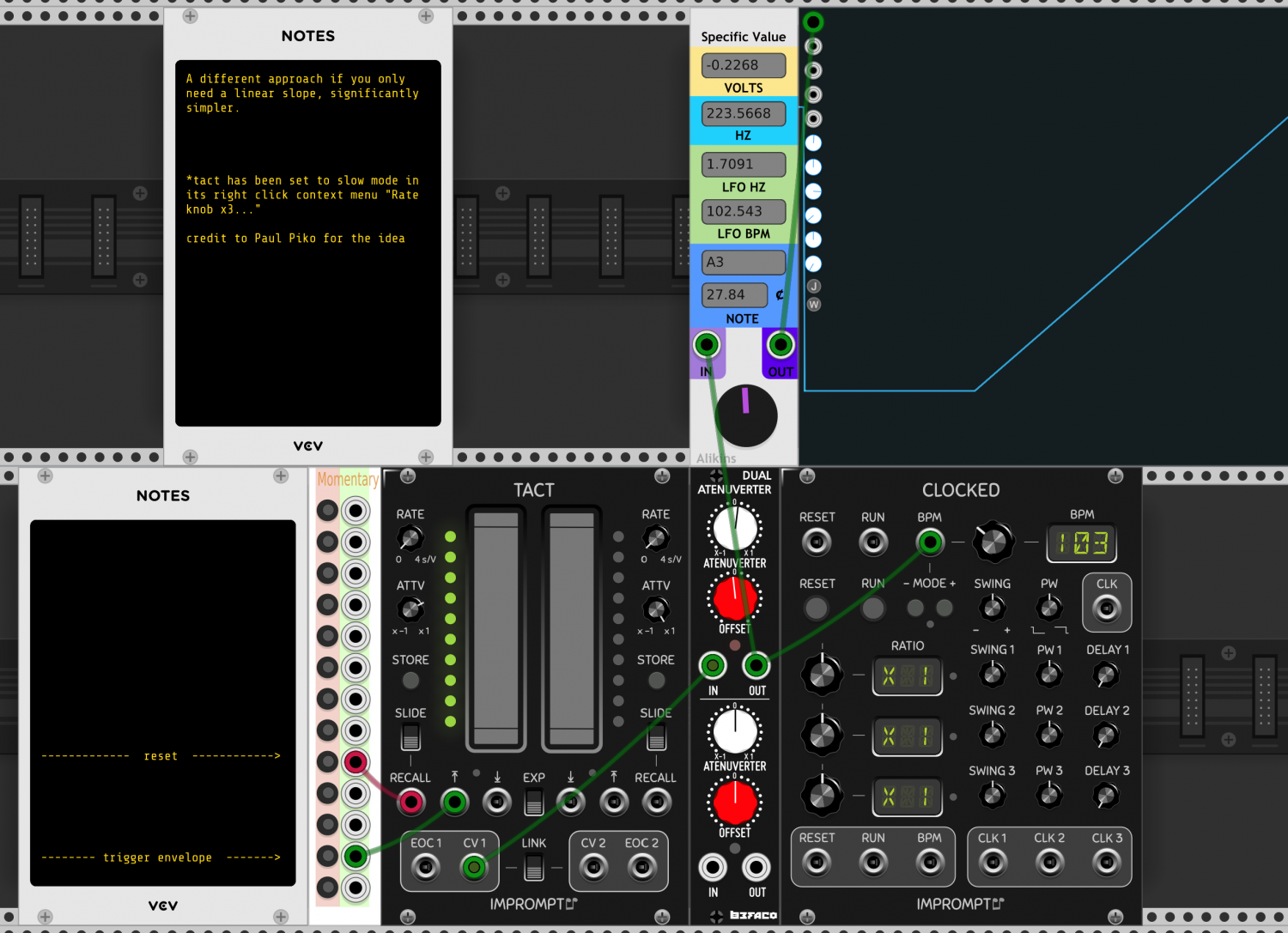Click the left TACT touch strip slider

pyautogui.click(x=496, y=628)
